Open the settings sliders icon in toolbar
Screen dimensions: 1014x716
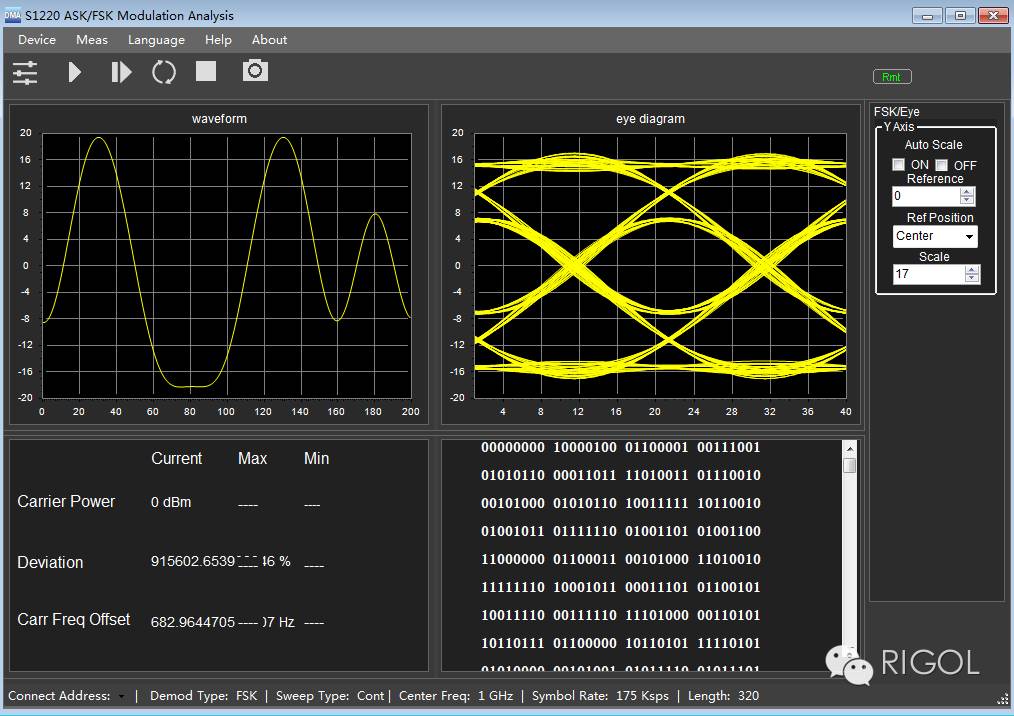pos(25,72)
